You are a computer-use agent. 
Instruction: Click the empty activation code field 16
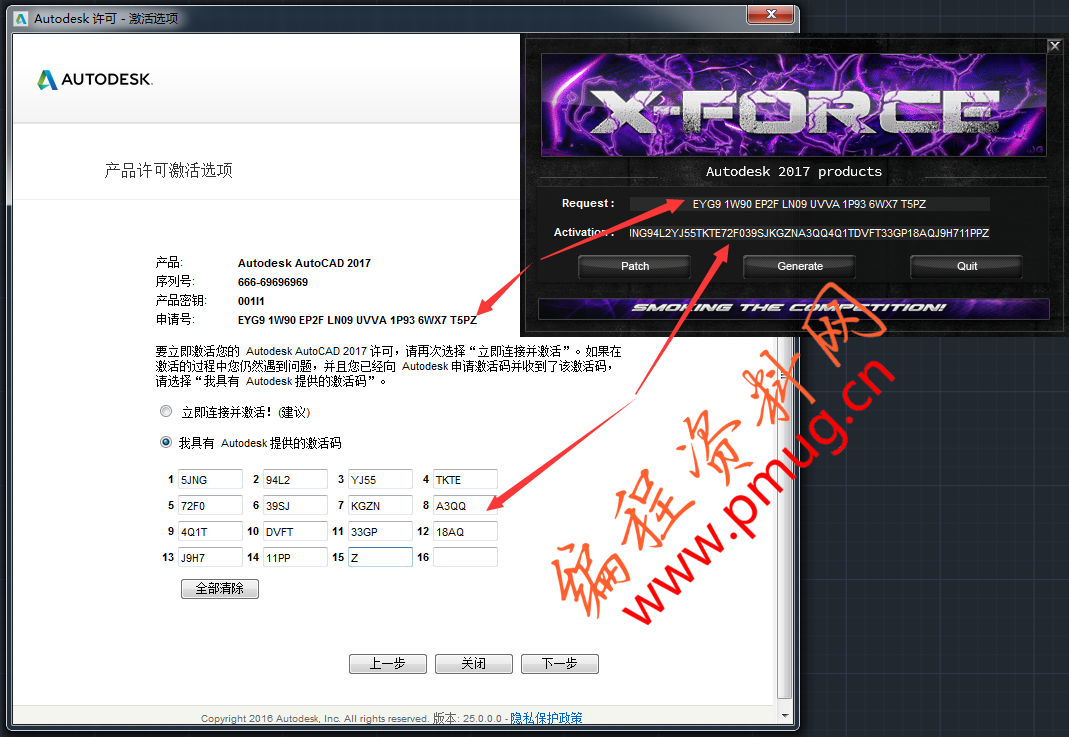coord(465,557)
